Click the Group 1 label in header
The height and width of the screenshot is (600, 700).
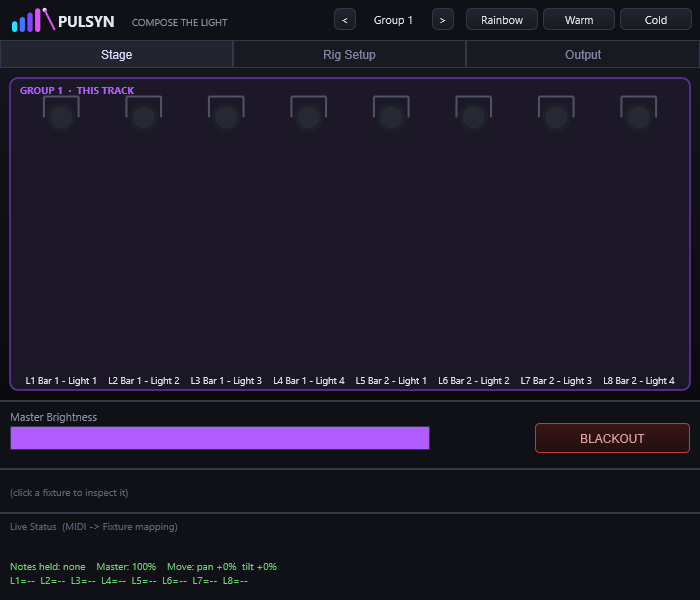click(393, 20)
